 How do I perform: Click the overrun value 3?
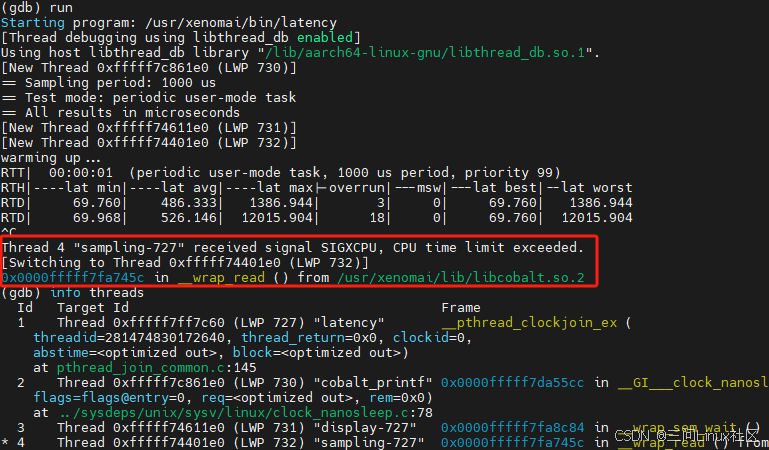(381, 203)
